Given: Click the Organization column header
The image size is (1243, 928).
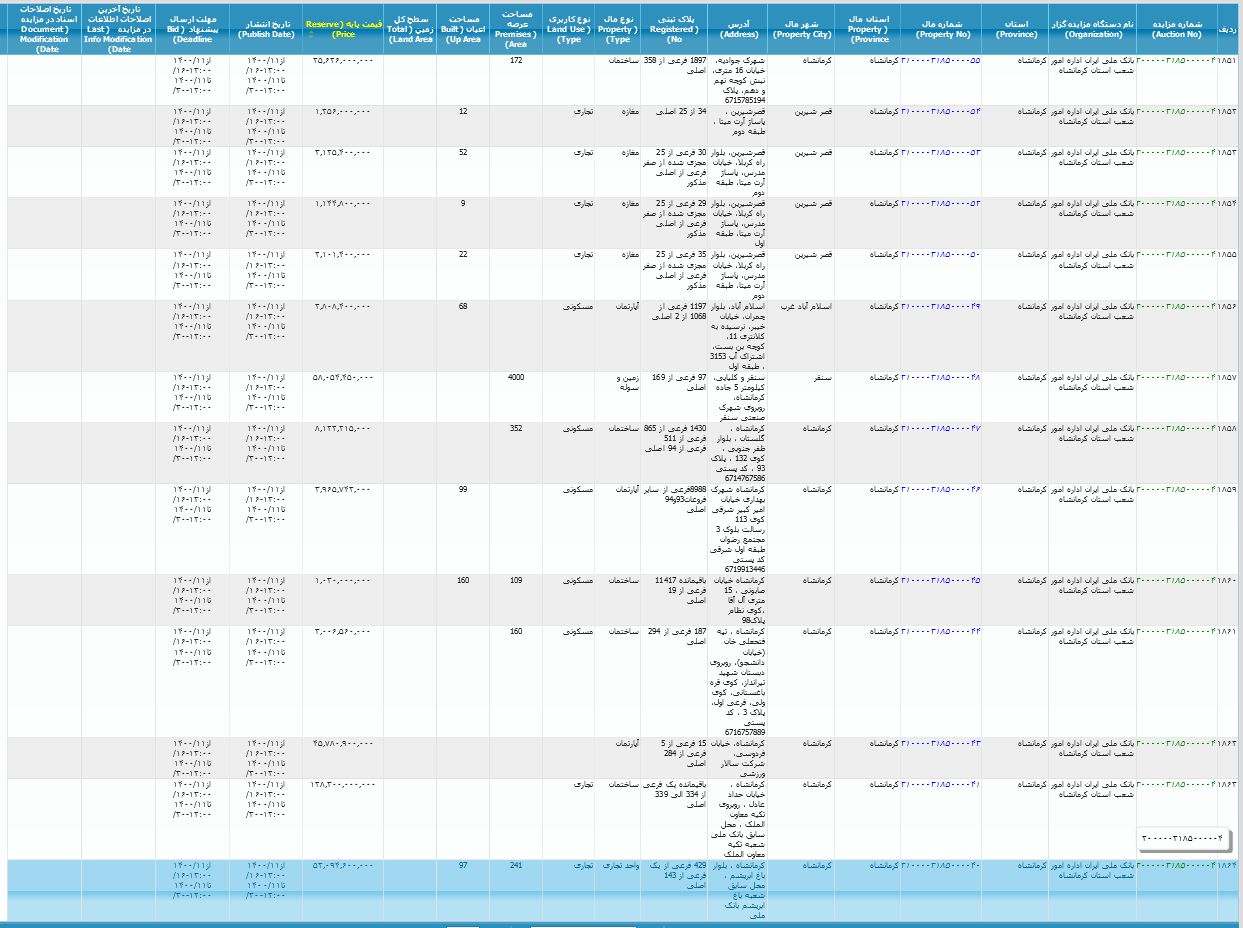Looking at the screenshot, I should [x=1092, y=27].
